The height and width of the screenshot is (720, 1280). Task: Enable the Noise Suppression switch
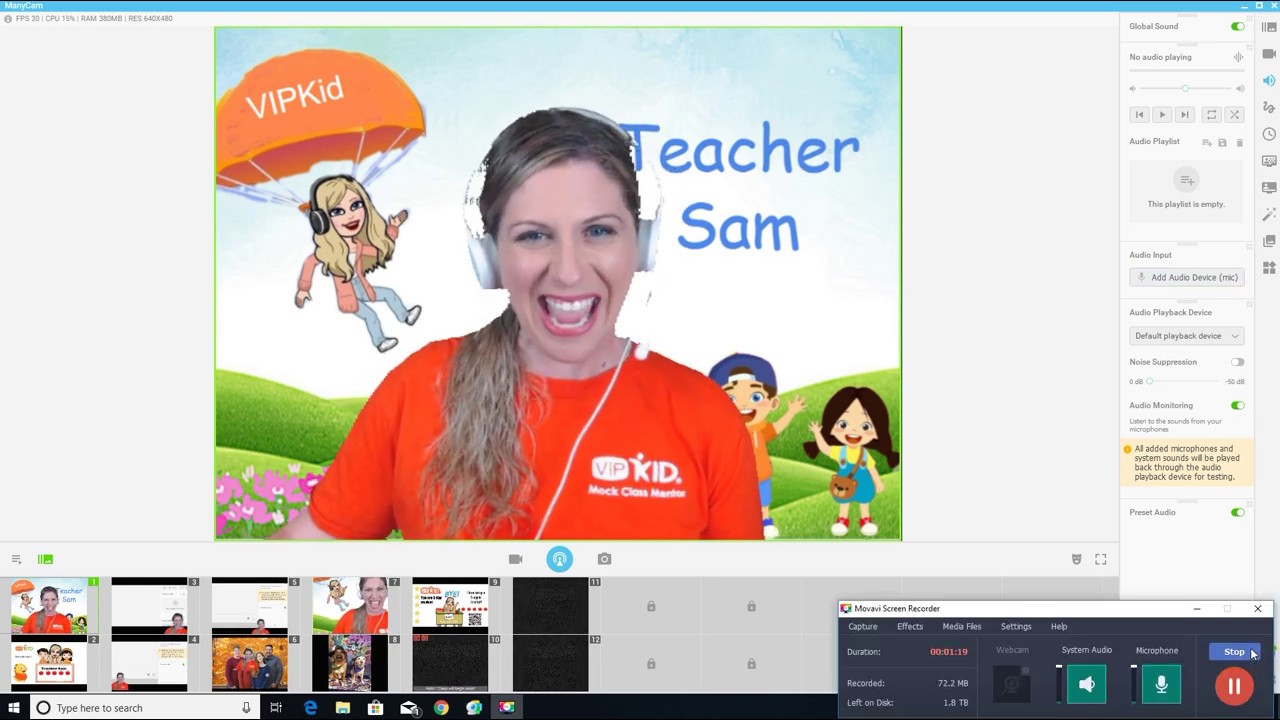pyautogui.click(x=1238, y=362)
